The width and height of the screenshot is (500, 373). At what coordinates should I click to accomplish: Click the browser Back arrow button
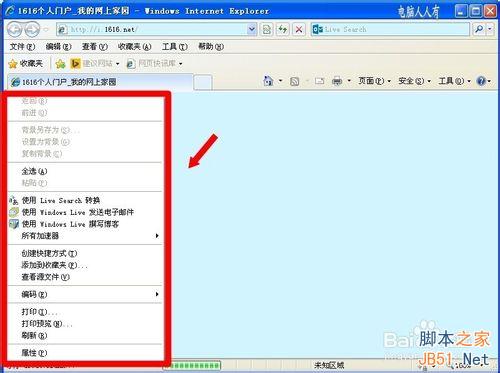tap(15, 29)
